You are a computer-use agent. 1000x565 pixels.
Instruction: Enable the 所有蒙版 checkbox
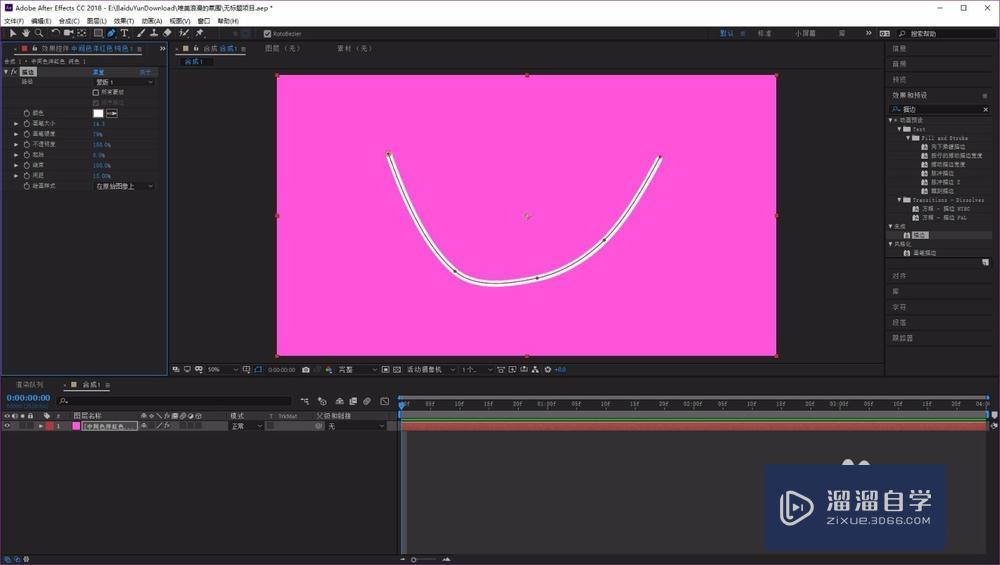pyautogui.click(x=96, y=92)
